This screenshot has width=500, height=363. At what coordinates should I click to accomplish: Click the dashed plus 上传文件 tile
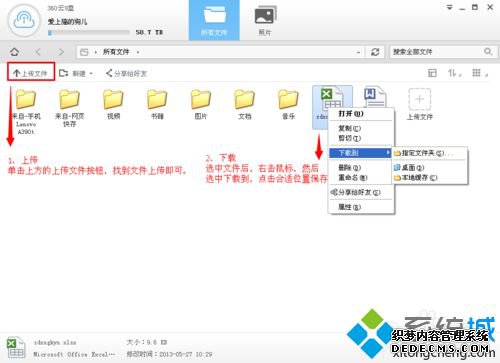[420, 104]
